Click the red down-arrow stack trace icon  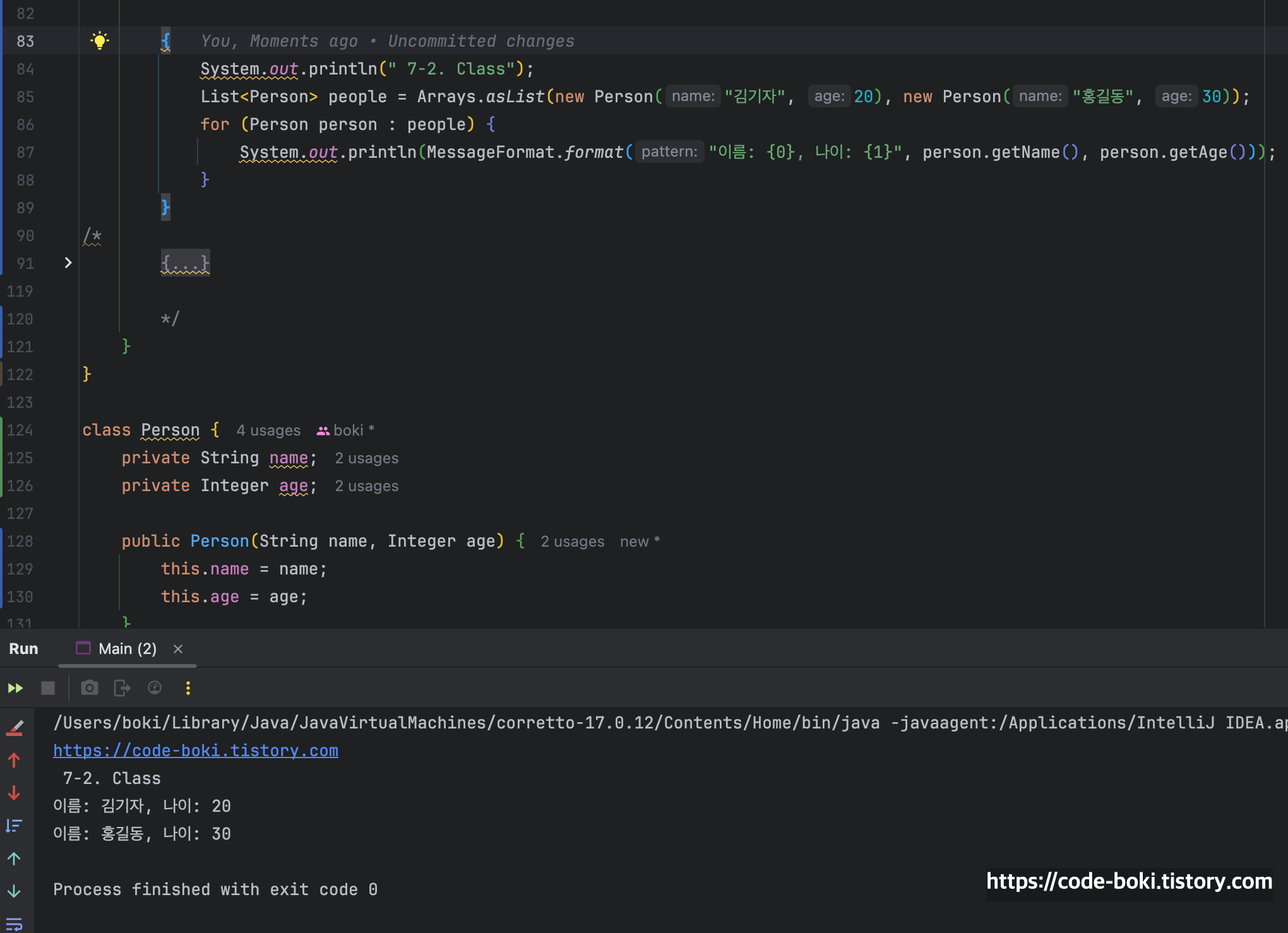tap(14, 793)
